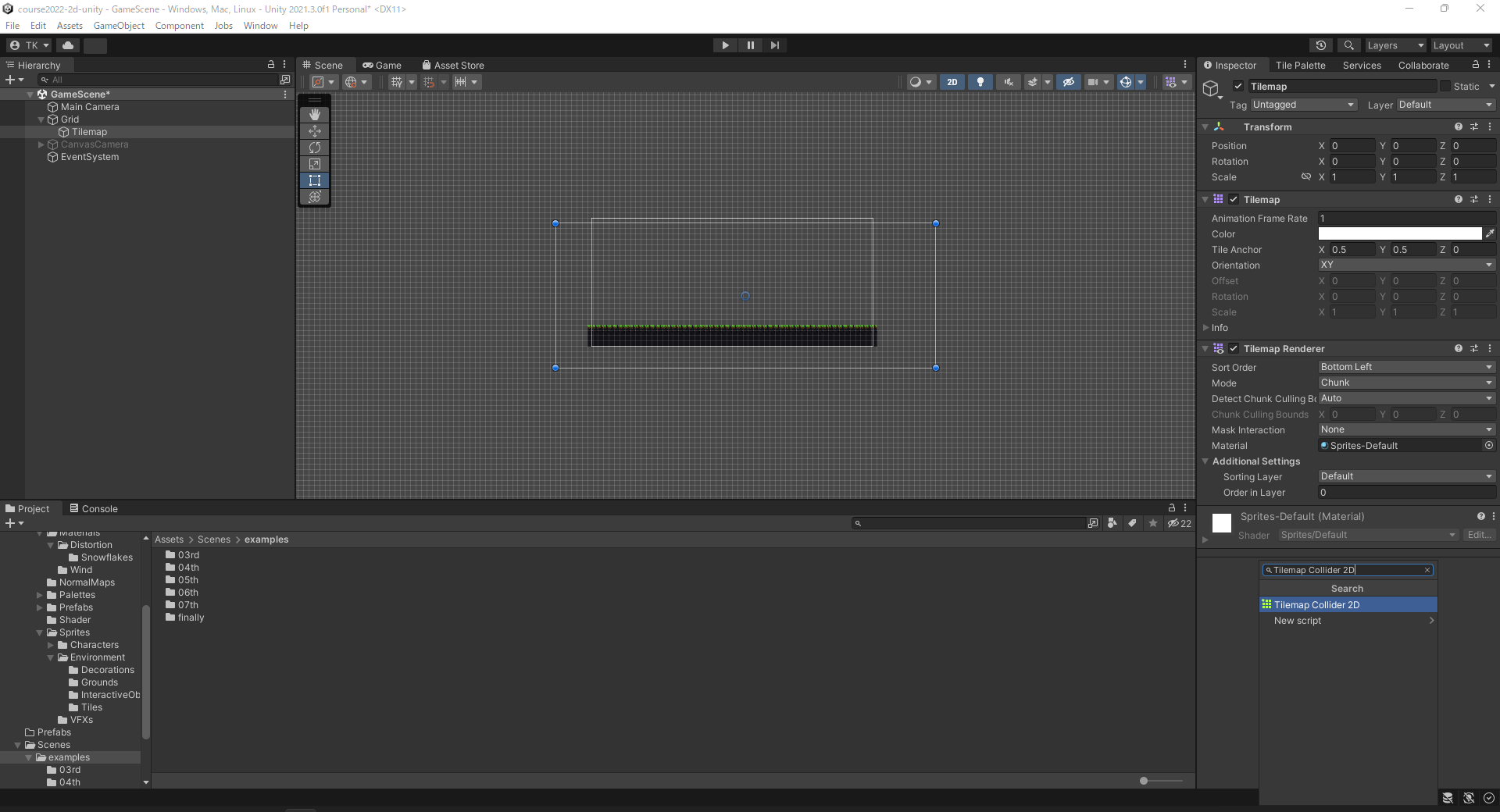1500x812 pixels.
Task: Open the Layers dropdown in top toolbar
Action: click(1395, 45)
